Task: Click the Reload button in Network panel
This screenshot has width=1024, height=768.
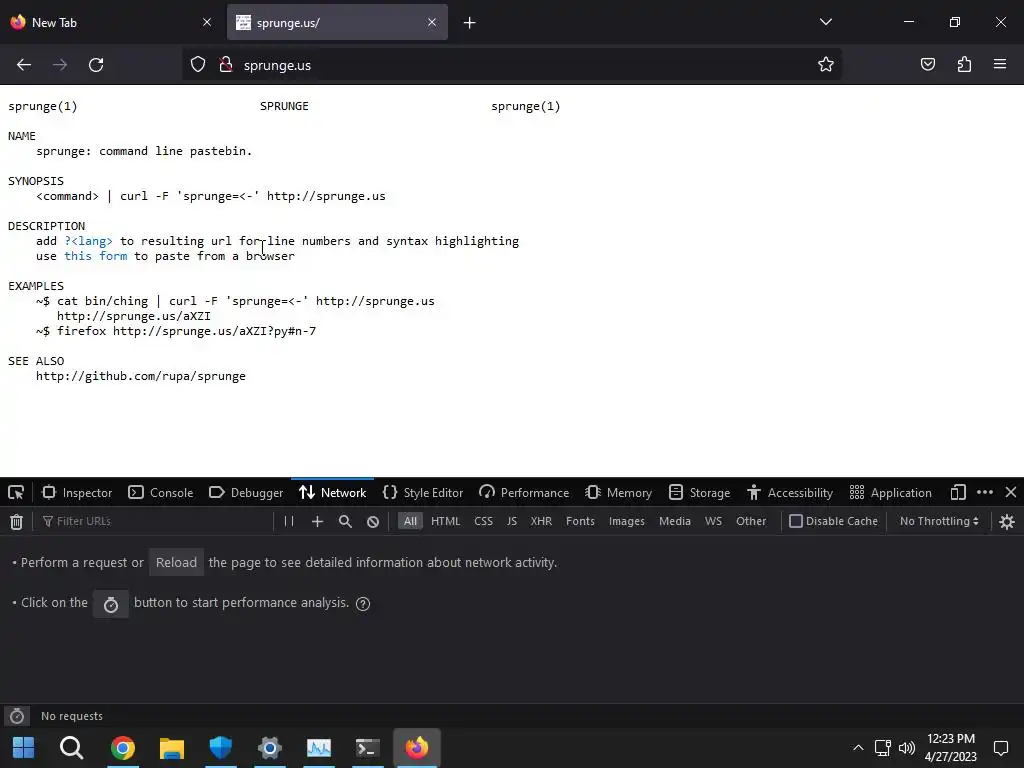Action: [x=176, y=563]
